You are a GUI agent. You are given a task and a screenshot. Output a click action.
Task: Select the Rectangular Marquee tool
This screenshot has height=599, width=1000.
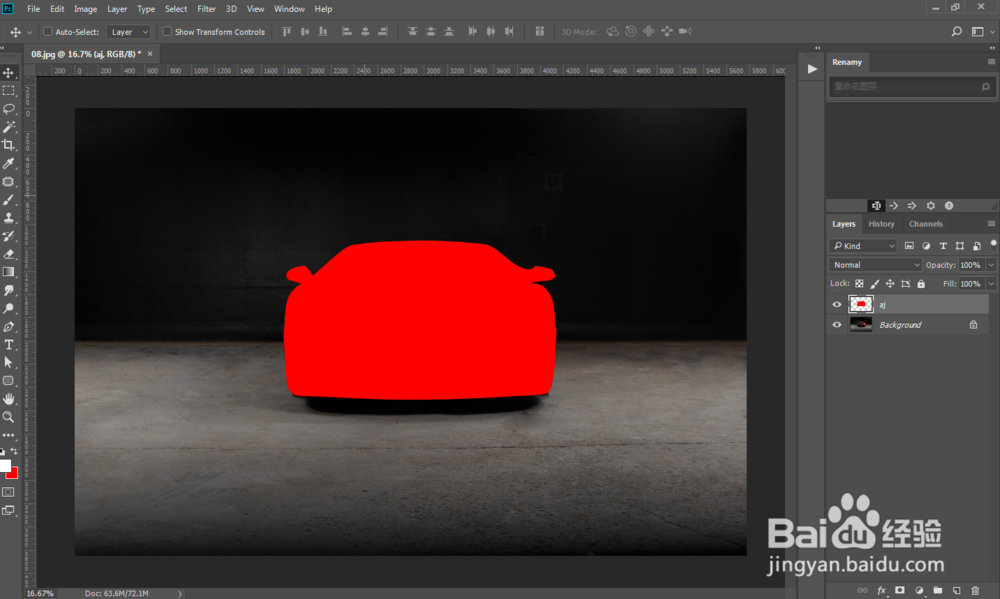coord(8,91)
